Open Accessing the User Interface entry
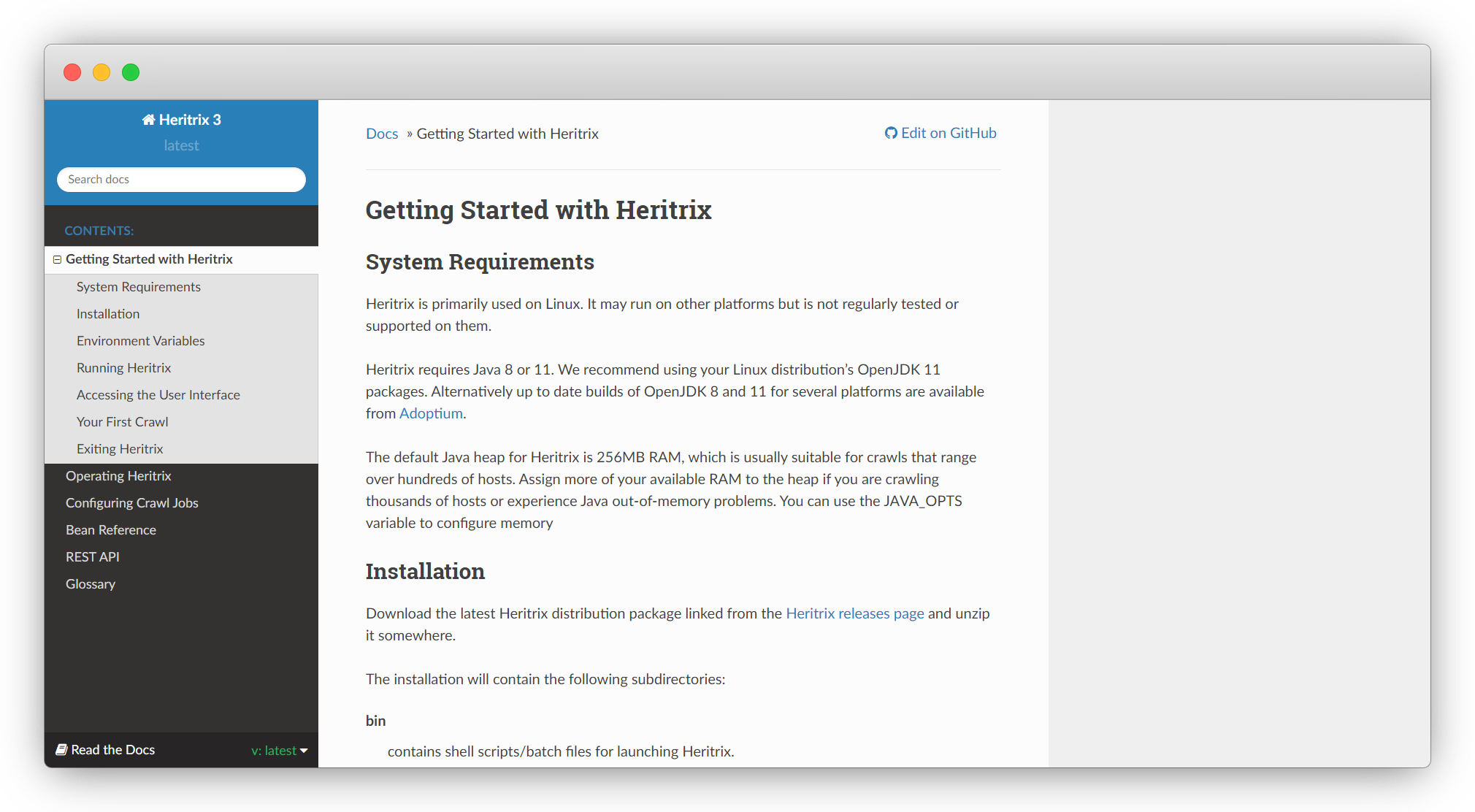1475x812 pixels. coord(158,395)
